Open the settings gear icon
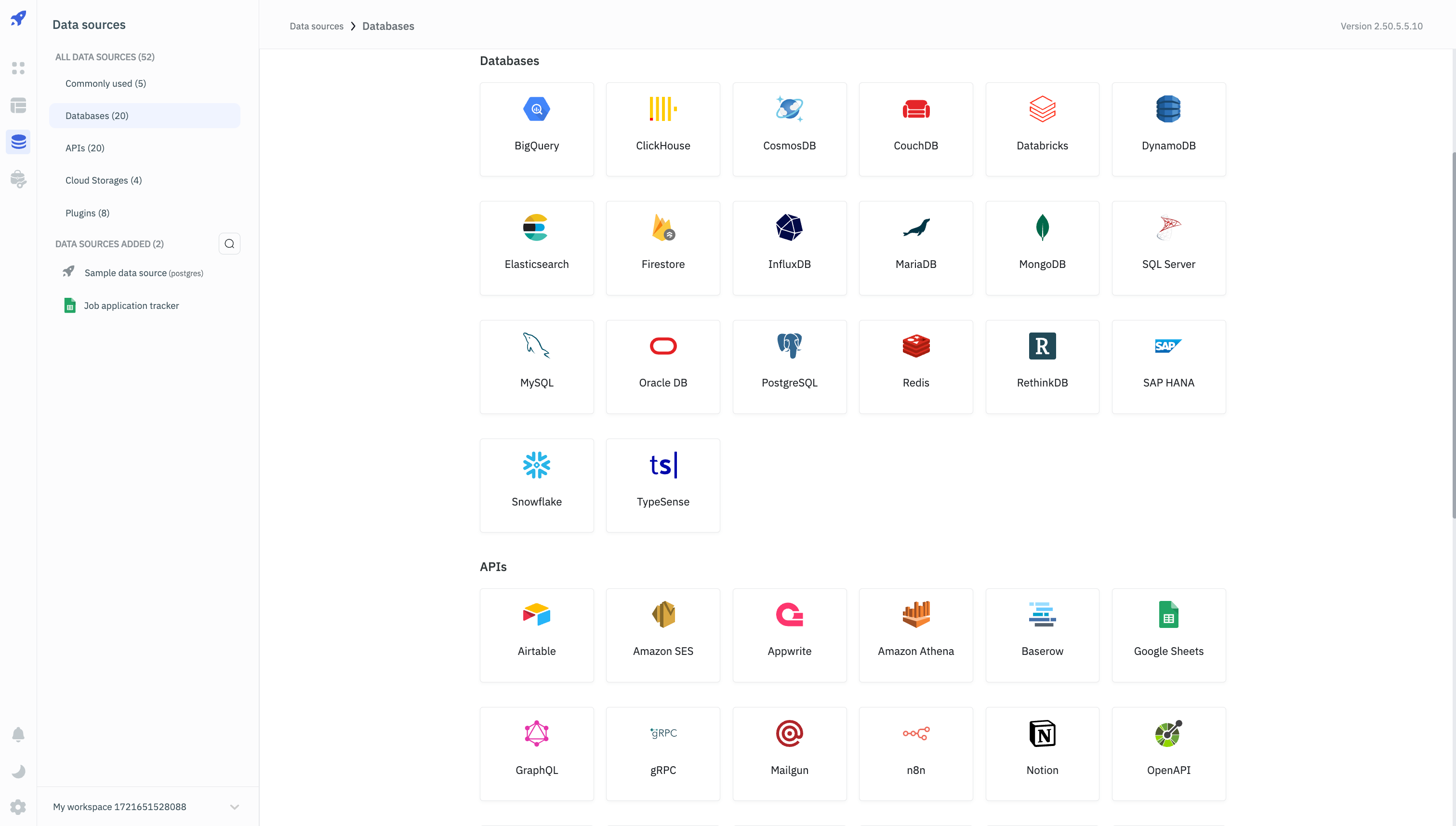Viewport: 1456px width, 826px height. 18,807
